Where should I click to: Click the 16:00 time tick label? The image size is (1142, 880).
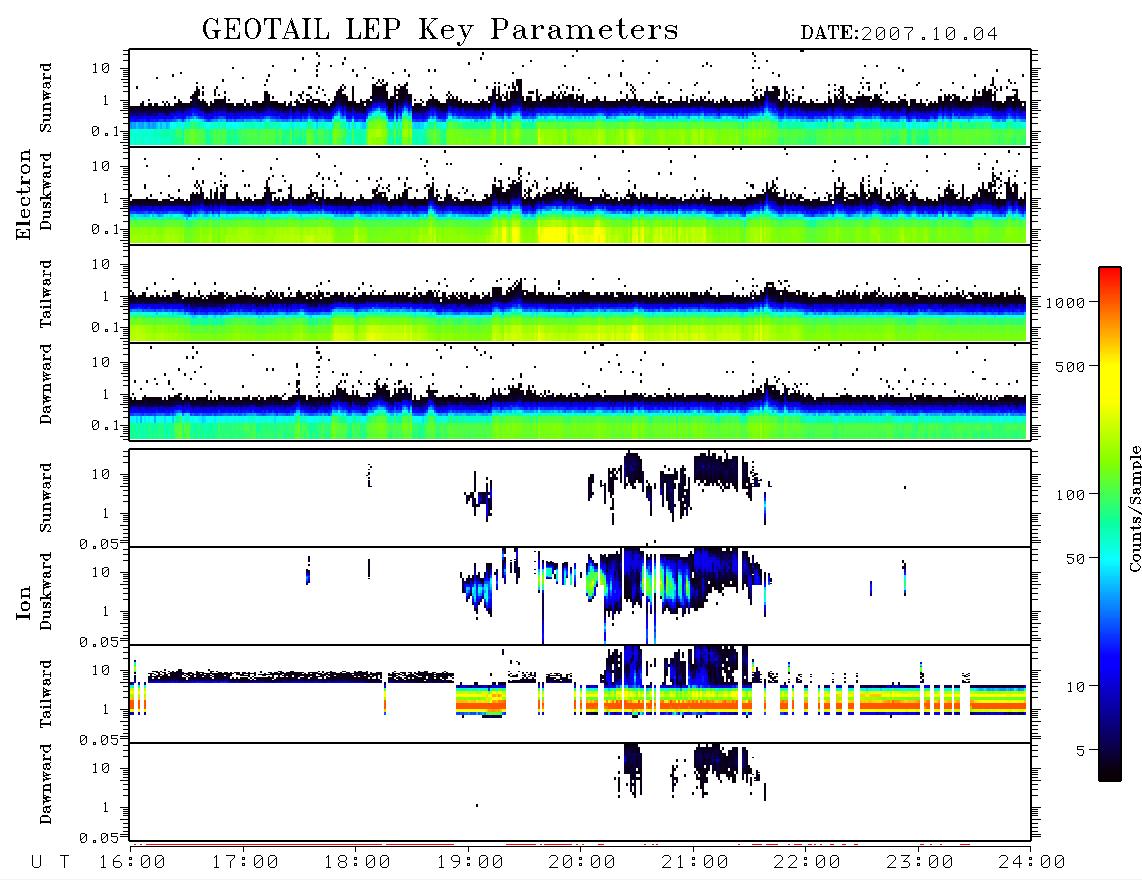pyautogui.click(x=132, y=863)
